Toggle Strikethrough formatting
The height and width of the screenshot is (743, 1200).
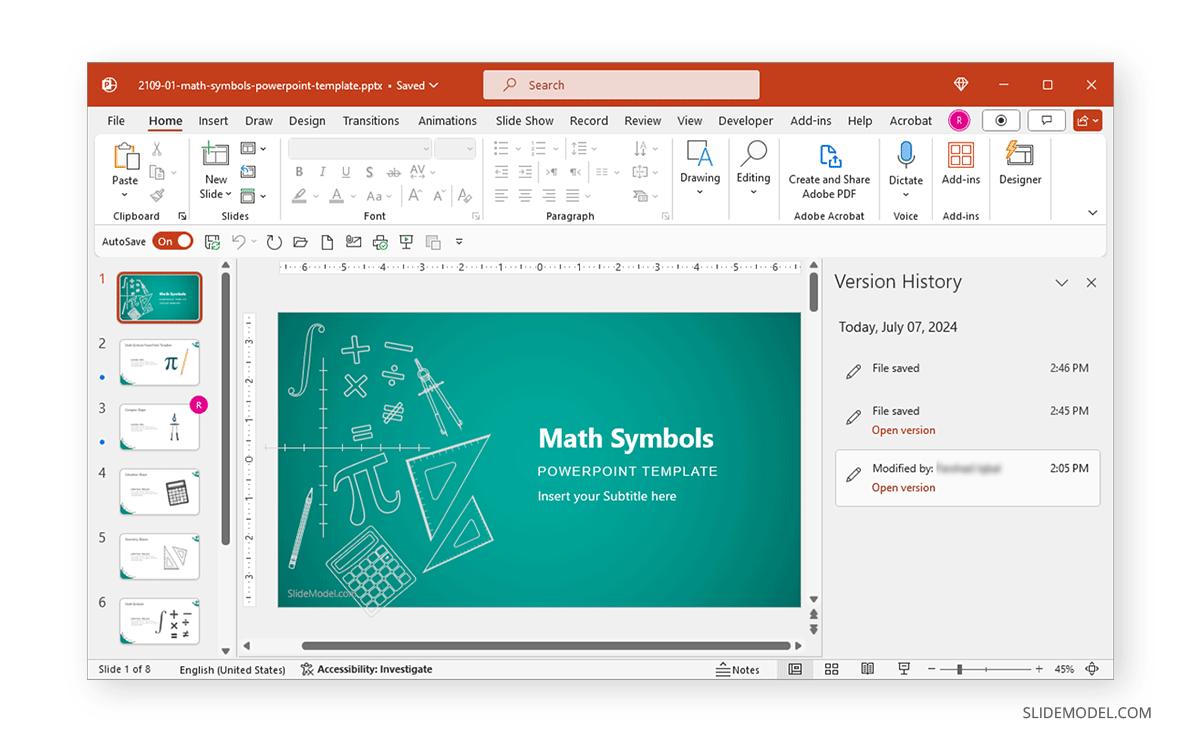(x=394, y=172)
